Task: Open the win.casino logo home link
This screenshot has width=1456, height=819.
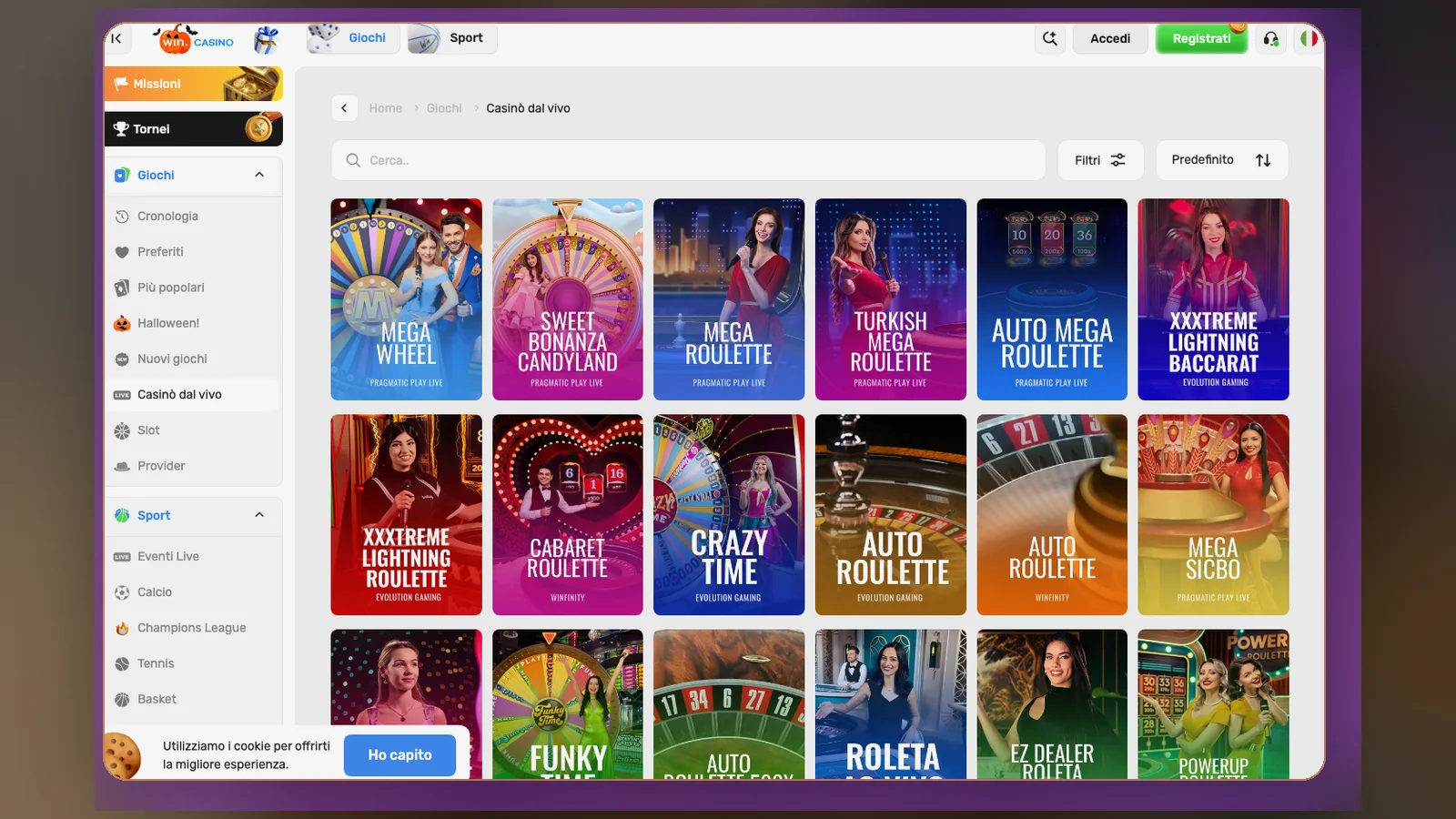Action: point(196,39)
